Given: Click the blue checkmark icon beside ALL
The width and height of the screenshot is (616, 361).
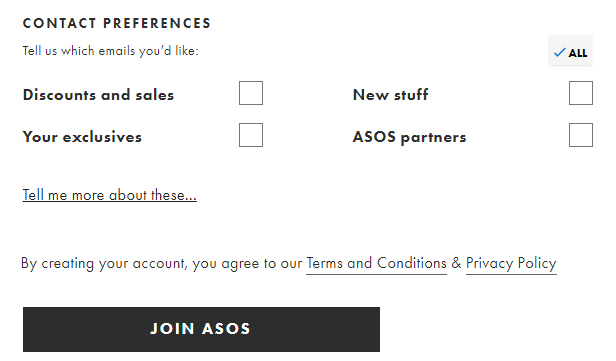Looking at the screenshot, I should (559, 52).
